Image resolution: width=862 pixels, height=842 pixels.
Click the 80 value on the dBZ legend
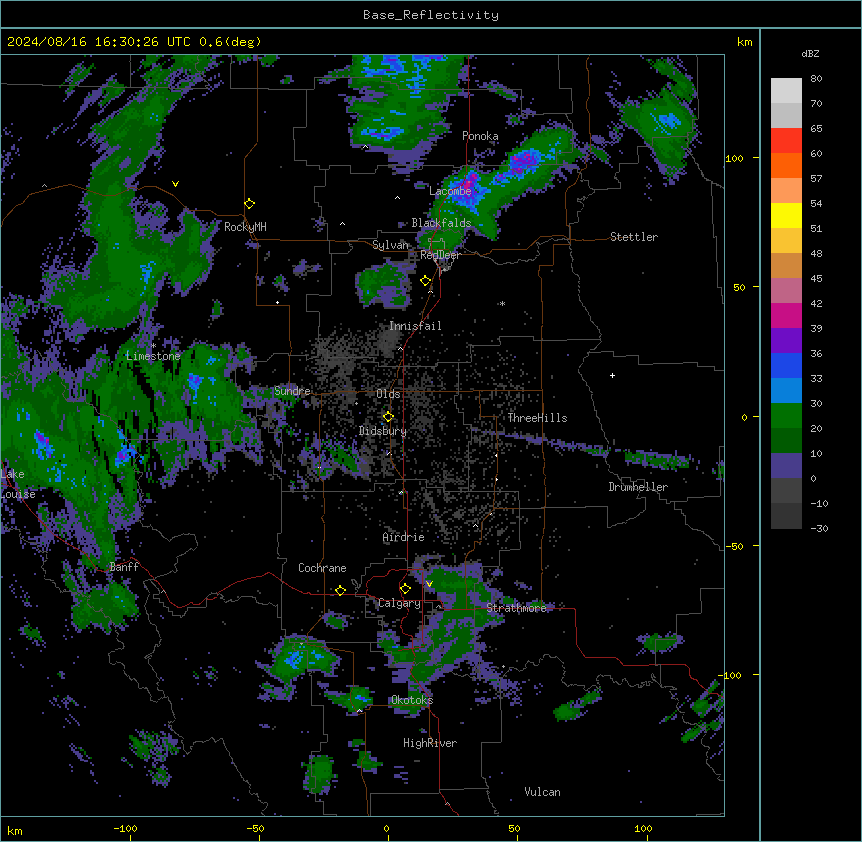pos(816,79)
